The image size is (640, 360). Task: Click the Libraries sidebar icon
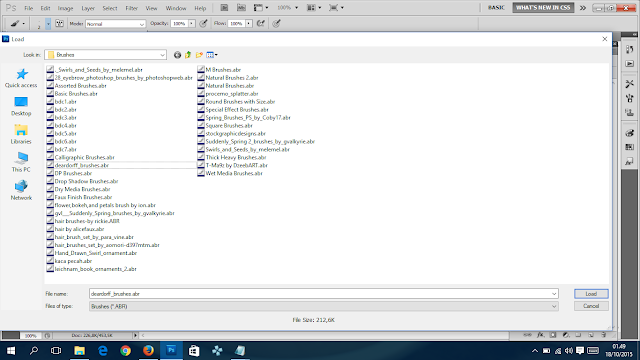click(21, 134)
